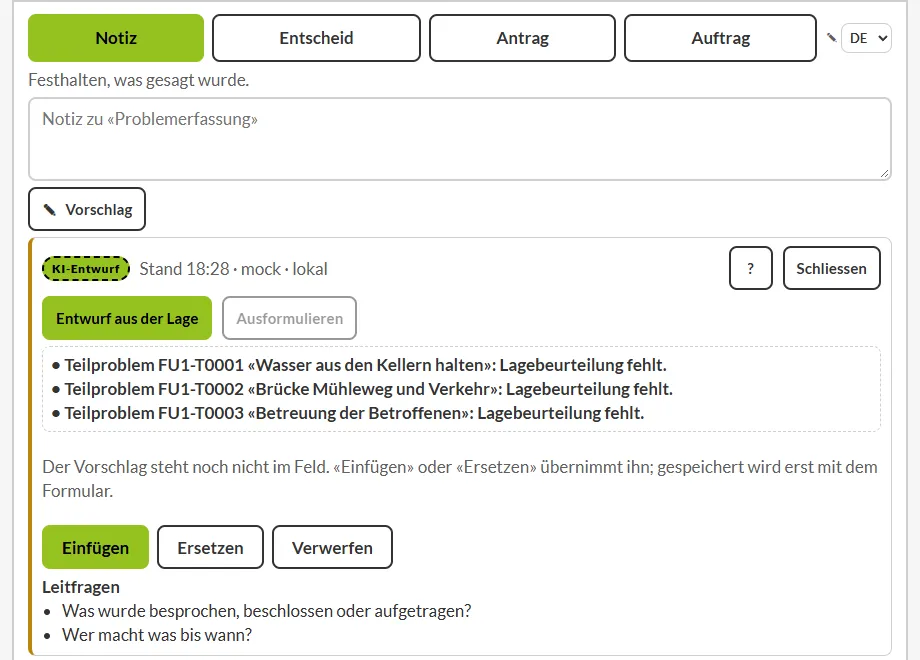Screen dimensions: 920x660
Task: Click the line about Teilproblem FU1-T0003
Action: coord(348,413)
